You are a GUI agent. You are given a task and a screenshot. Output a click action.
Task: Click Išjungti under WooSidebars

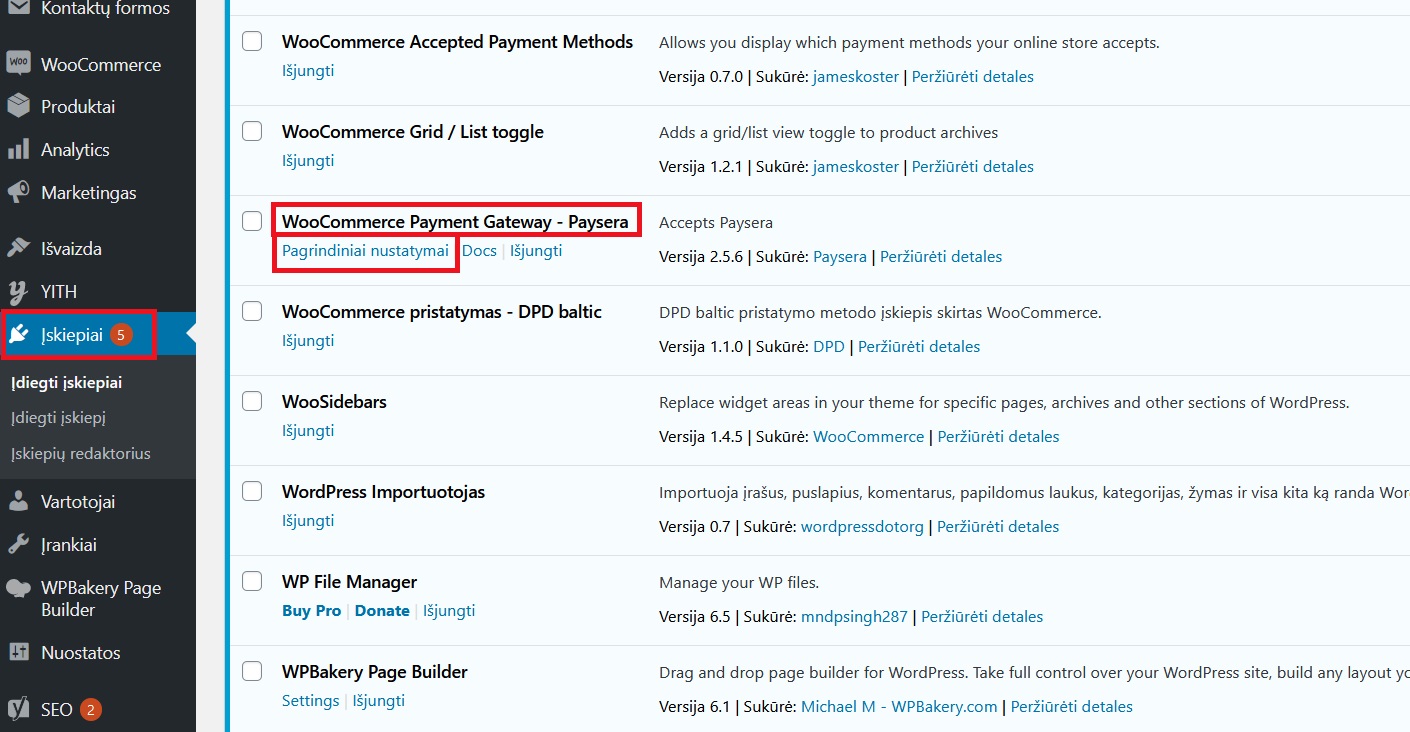click(x=308, y=431)
